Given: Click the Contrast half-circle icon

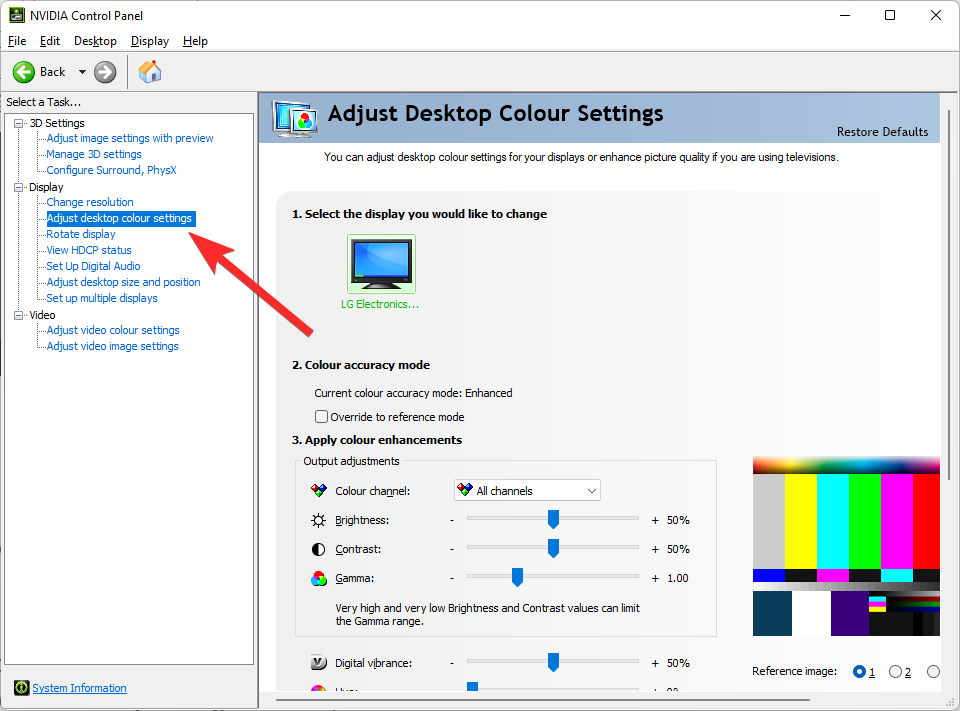Looking at the screenshot, I should pyautogui.click(x=318, y=548).
